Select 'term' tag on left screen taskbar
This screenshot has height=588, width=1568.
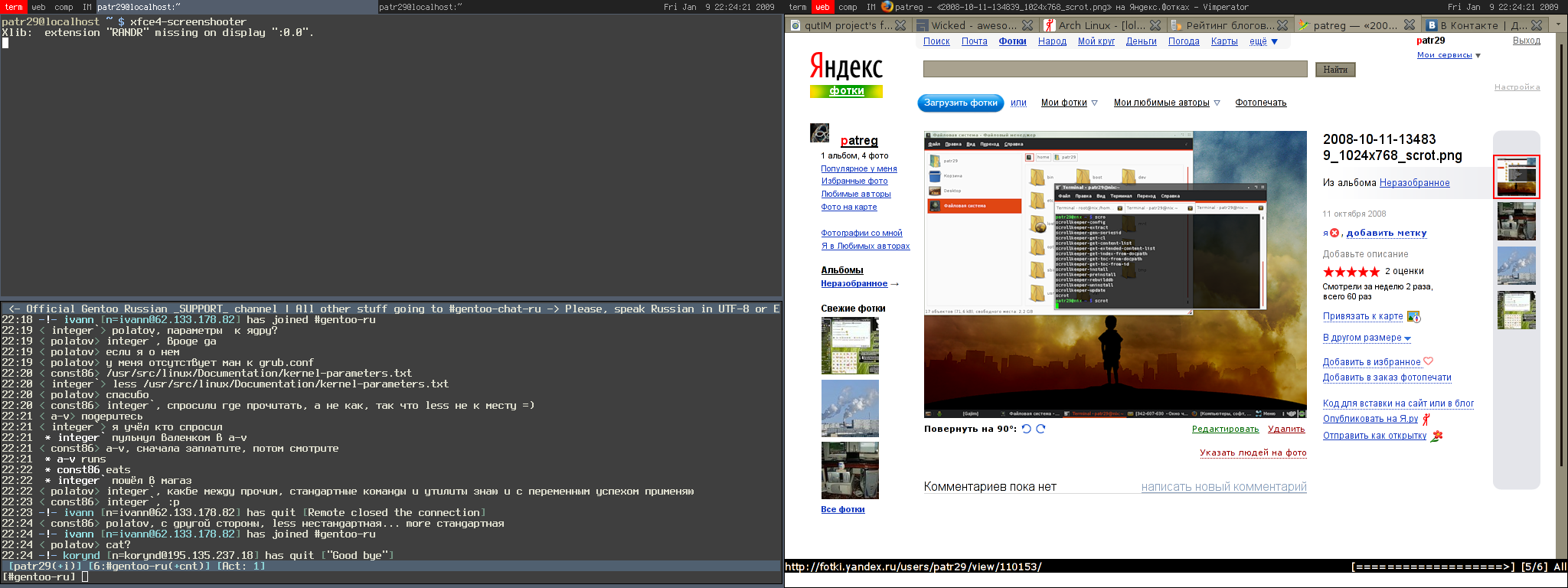pos(14,6)
